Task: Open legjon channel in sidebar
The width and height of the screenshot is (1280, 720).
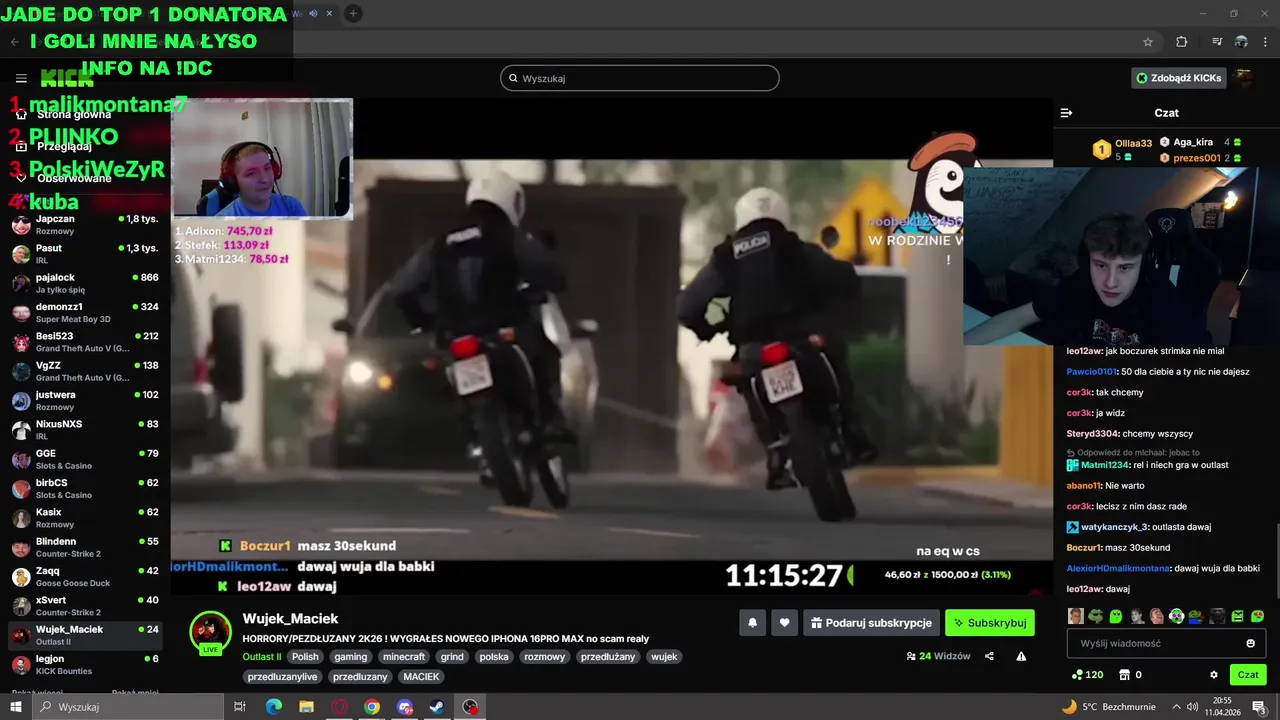Action: pos(85,664)
